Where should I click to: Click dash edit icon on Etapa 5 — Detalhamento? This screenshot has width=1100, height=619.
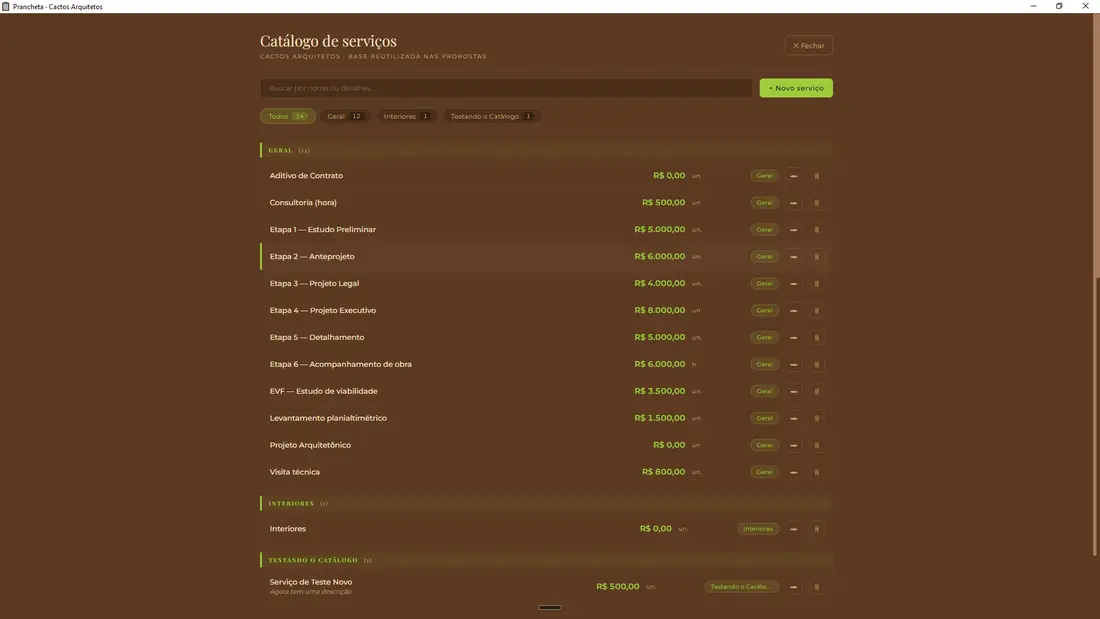793,338
